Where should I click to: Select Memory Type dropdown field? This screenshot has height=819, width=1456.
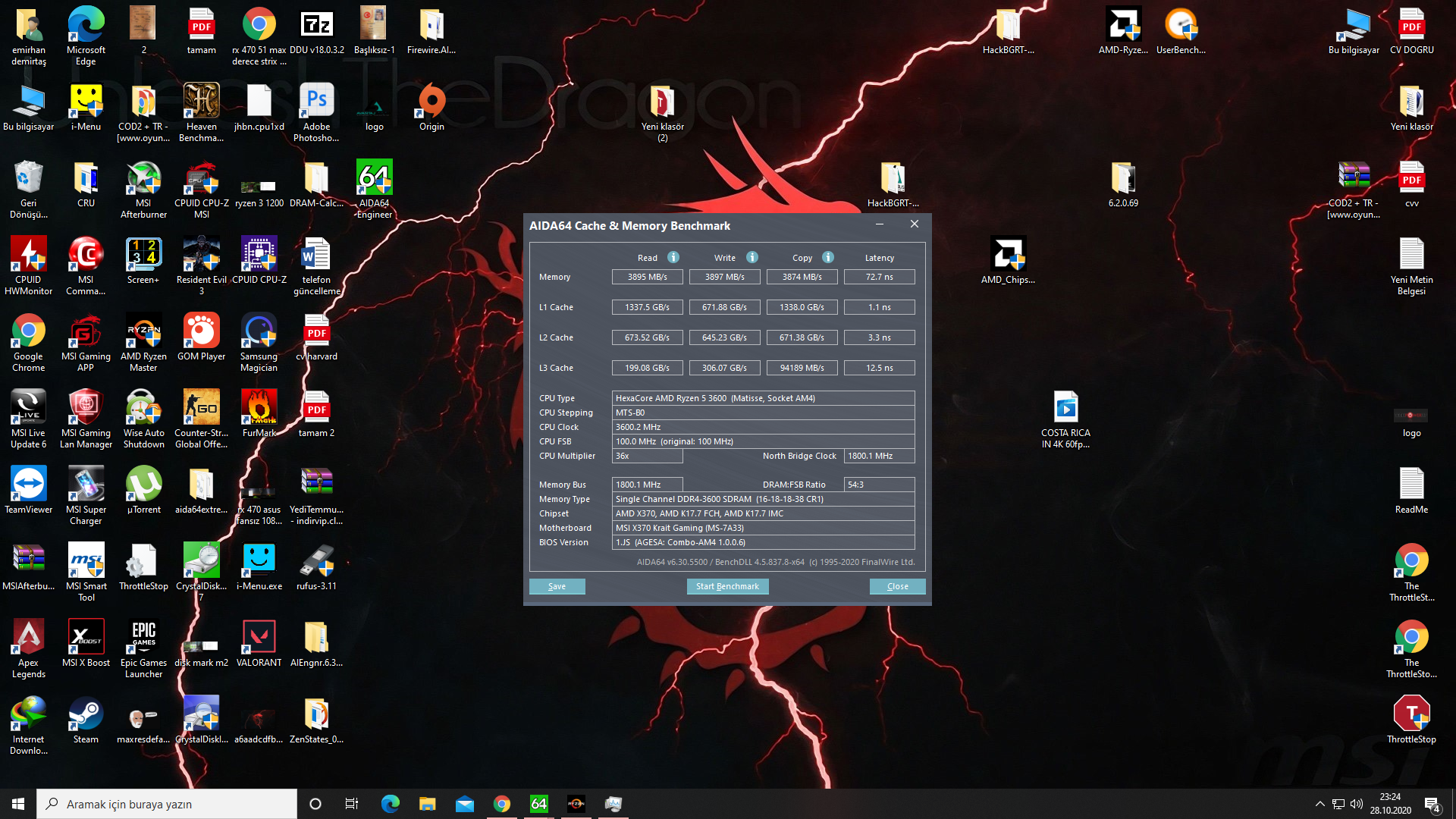tap(763, 498)
